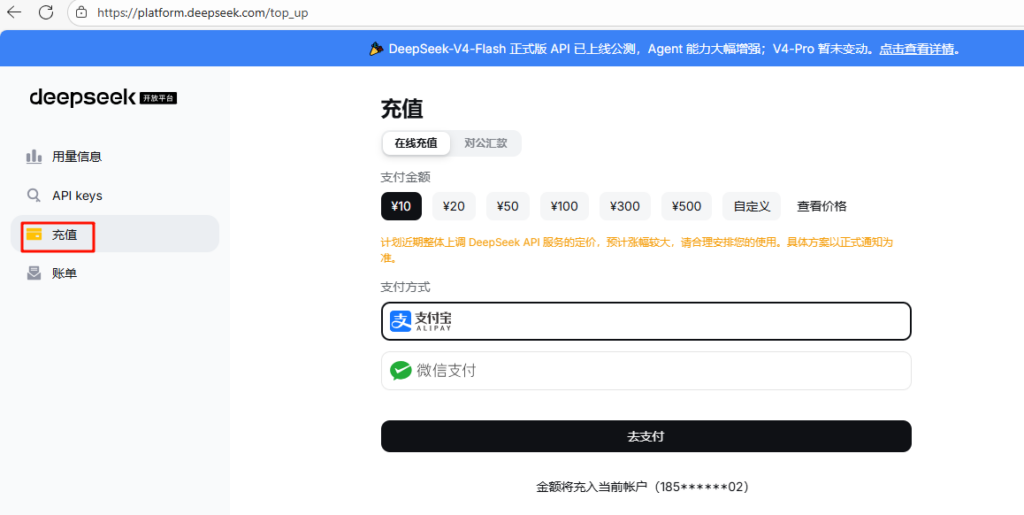Switch to the 在线充值 tab

(x=416, y=144)
